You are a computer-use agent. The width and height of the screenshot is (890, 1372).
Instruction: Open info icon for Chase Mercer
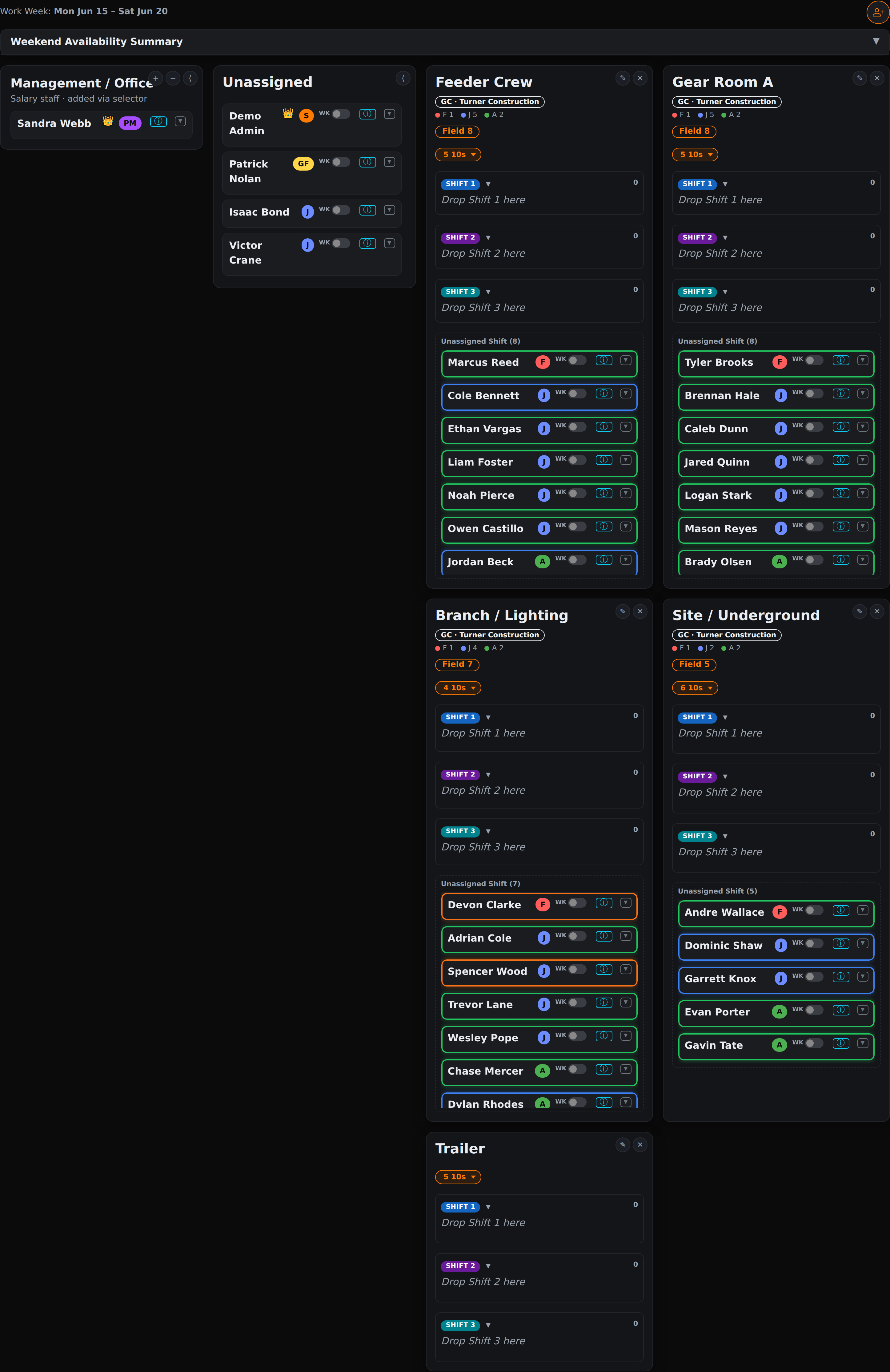click(604, 1069)
